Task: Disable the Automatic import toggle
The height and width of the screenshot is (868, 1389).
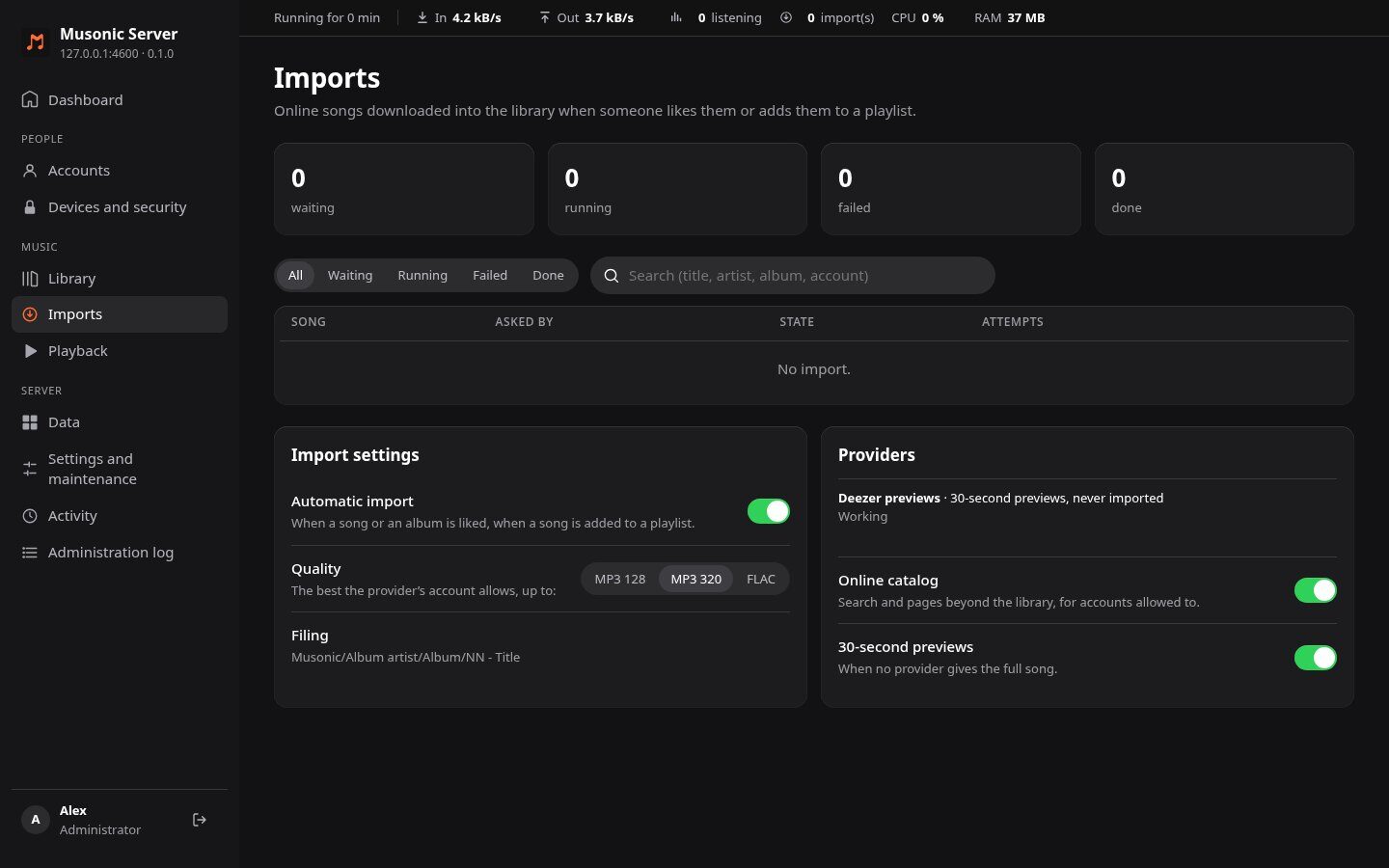Action: (769, 511)
